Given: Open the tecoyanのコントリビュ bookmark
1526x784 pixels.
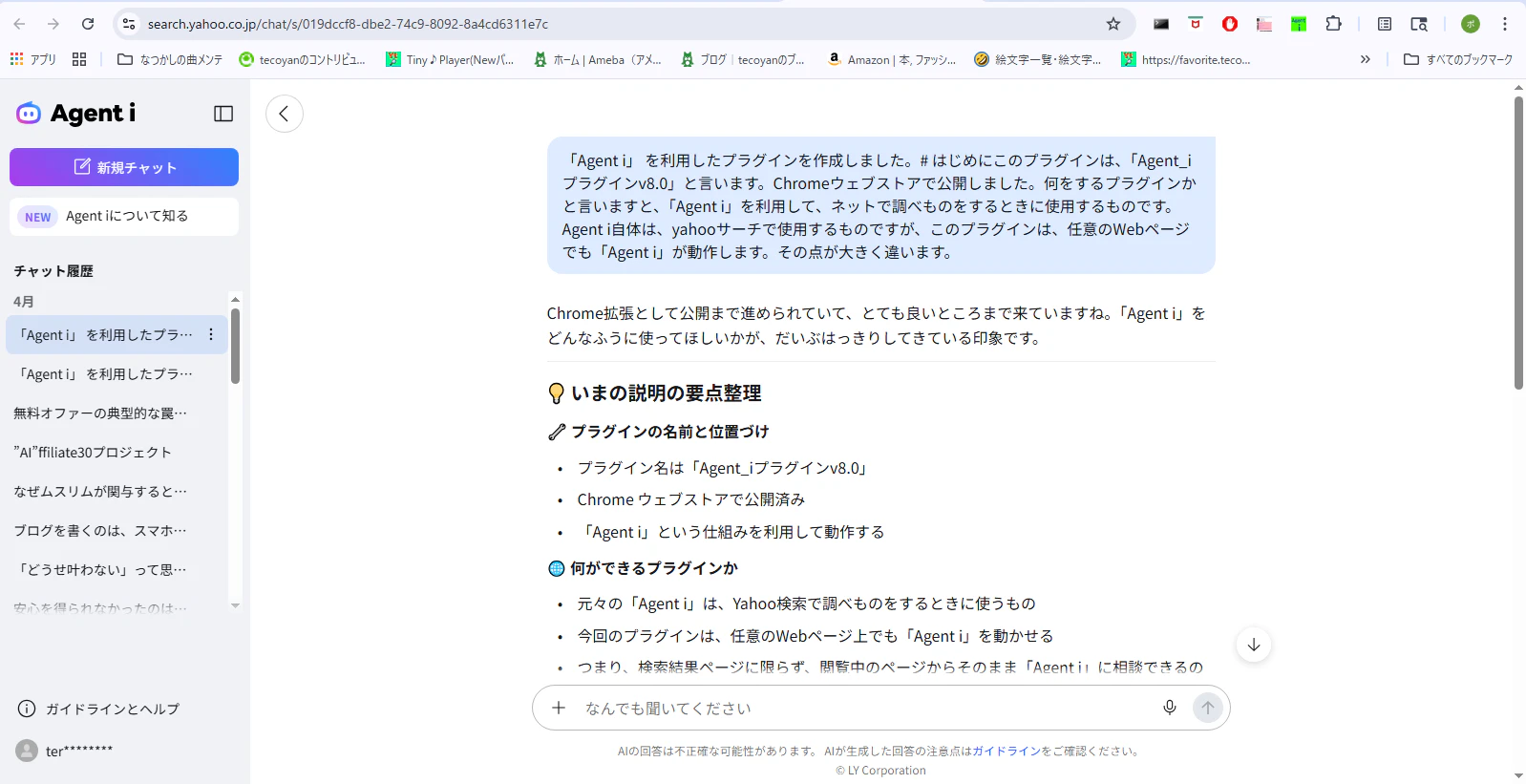Looking at the screenshot, I should pos(303,59).
